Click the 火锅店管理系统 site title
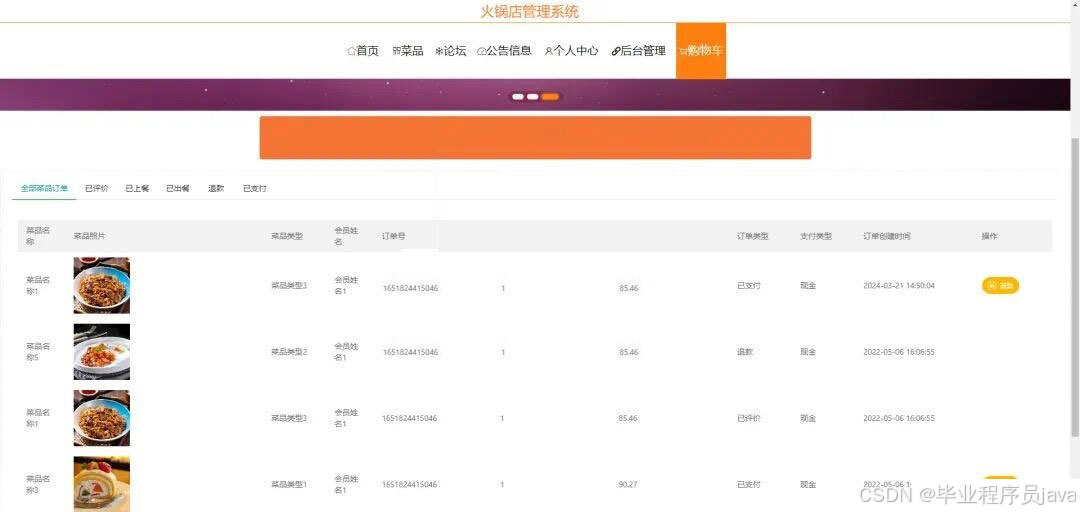The width and height of the screenshot is (1080, 512). [530, 12]
